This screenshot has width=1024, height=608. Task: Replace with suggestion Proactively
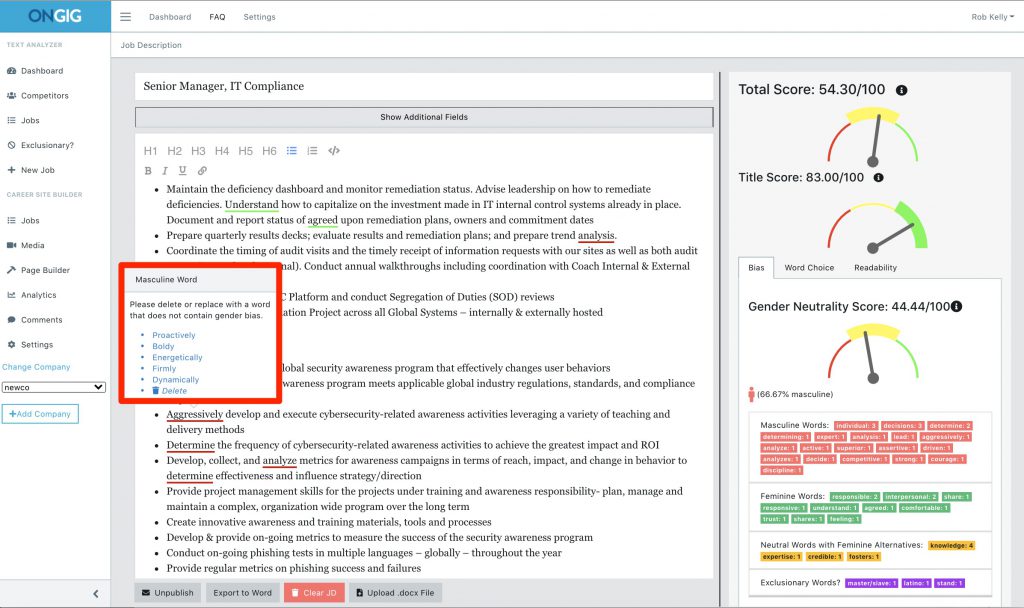pyautogui.click(x=174, y=335)
